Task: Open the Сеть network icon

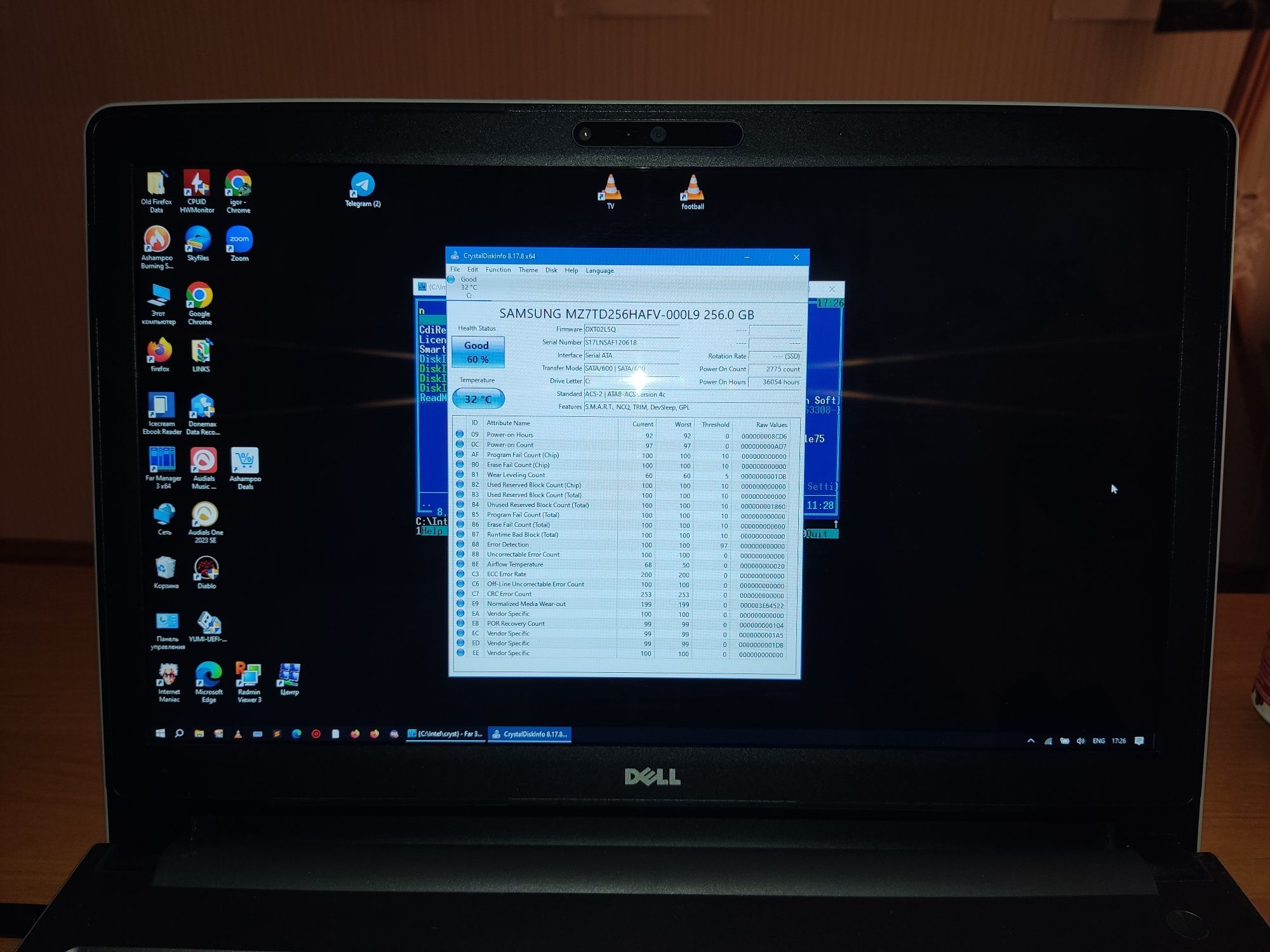Action: pyautogui.click(x=164, y=519)
